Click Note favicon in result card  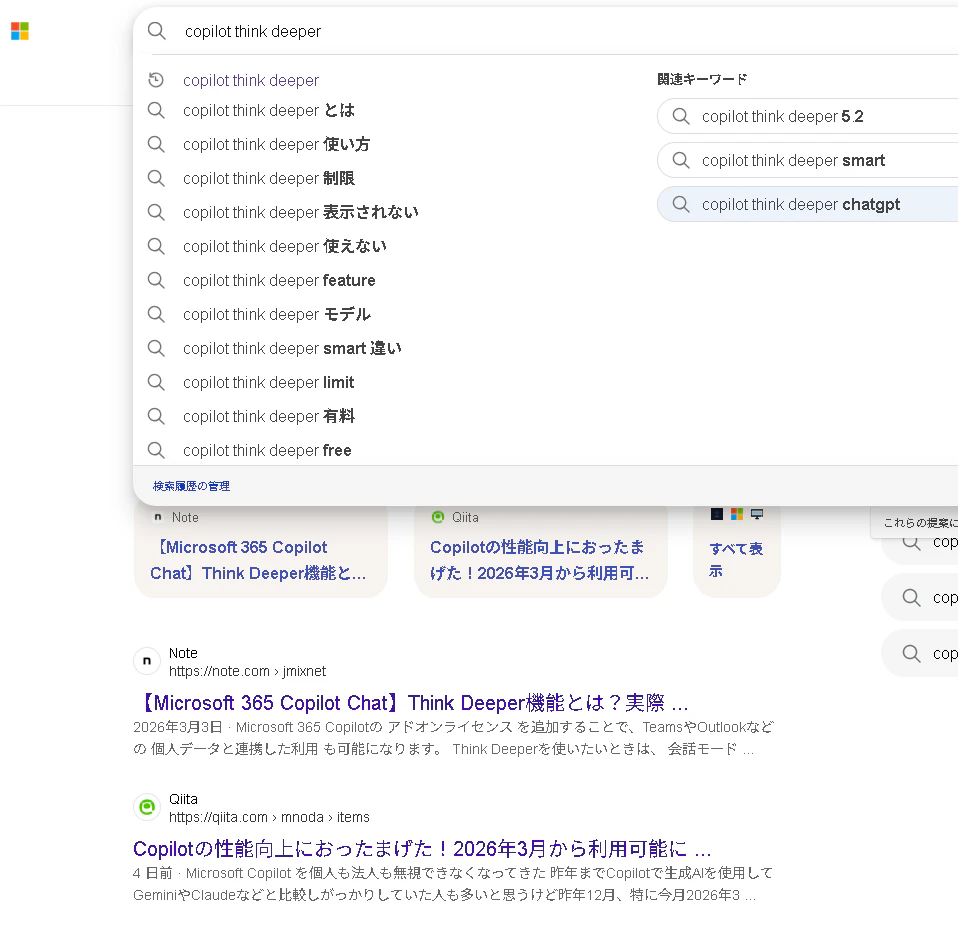click(x=158, y=518)
